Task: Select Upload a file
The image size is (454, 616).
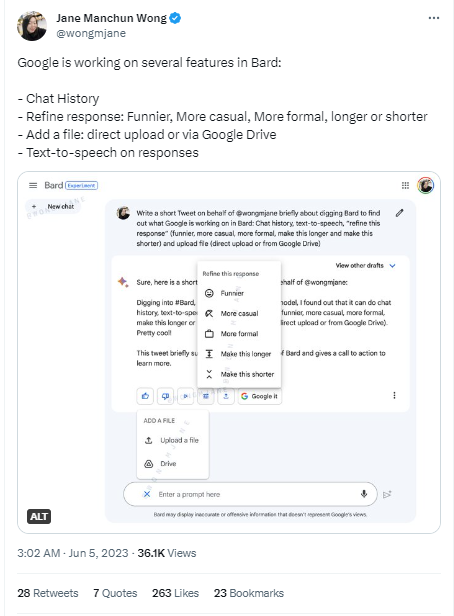Action: pos(172,440)
